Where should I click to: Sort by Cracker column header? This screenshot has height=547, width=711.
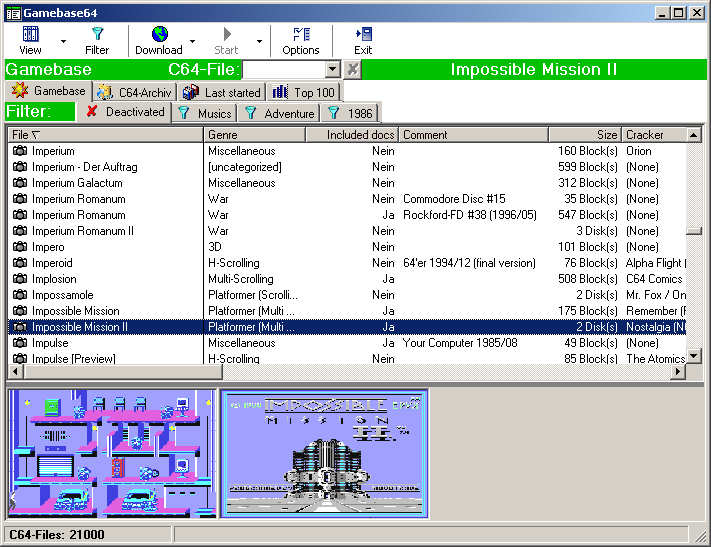pos(654,135)
